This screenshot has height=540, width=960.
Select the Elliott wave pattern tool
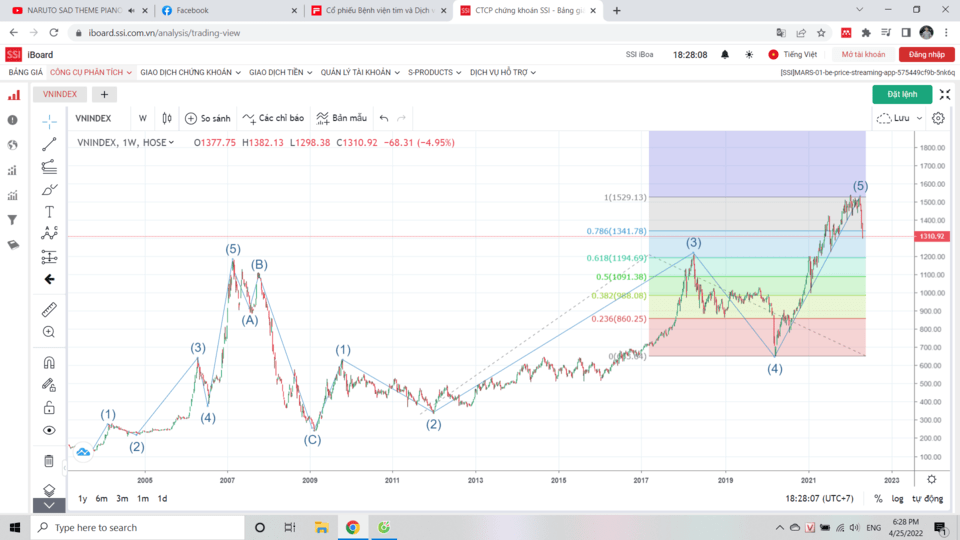[49, 234]
